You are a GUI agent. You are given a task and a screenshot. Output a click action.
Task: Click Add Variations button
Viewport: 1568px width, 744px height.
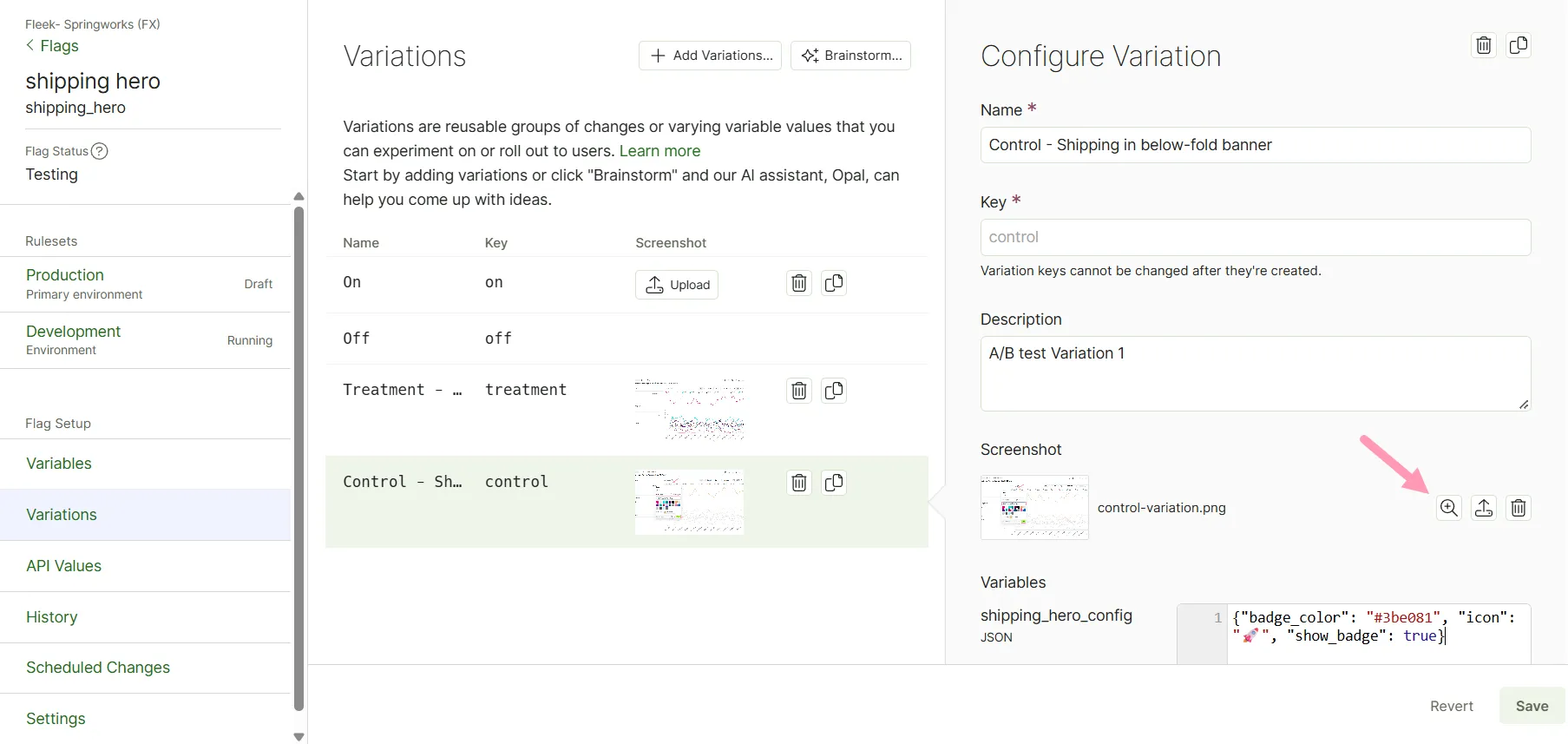tap(710, 56)
